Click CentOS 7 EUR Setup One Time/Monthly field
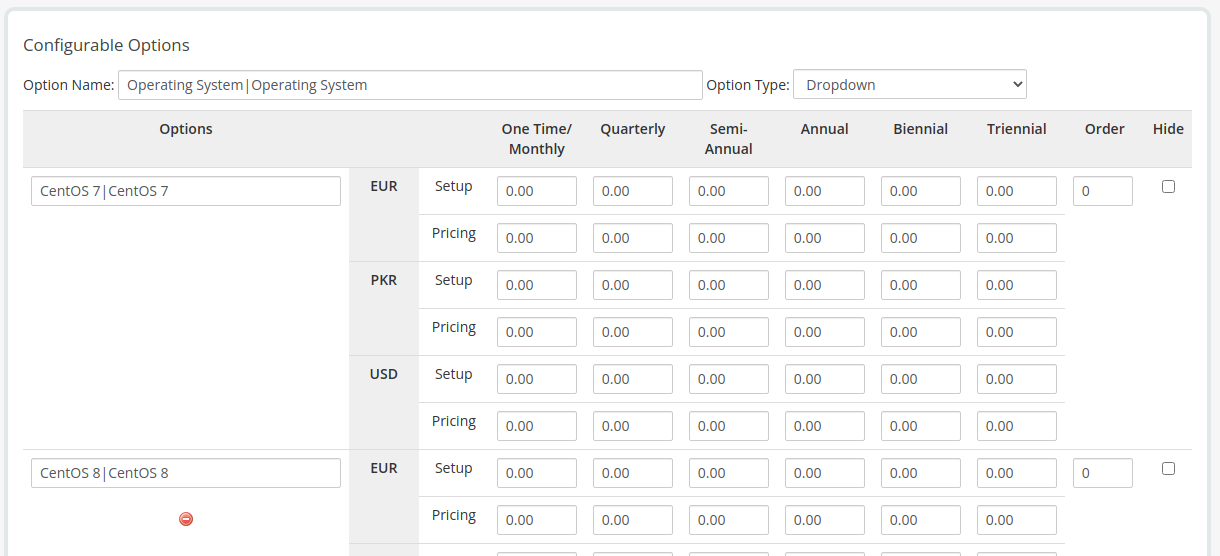Image resolution: width=1220 pixels, height=556 pixels. click(x=537, y=191)
